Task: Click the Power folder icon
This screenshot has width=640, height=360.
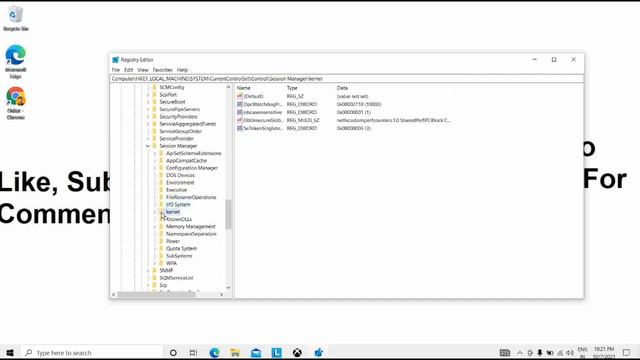Action: [161, 241]
